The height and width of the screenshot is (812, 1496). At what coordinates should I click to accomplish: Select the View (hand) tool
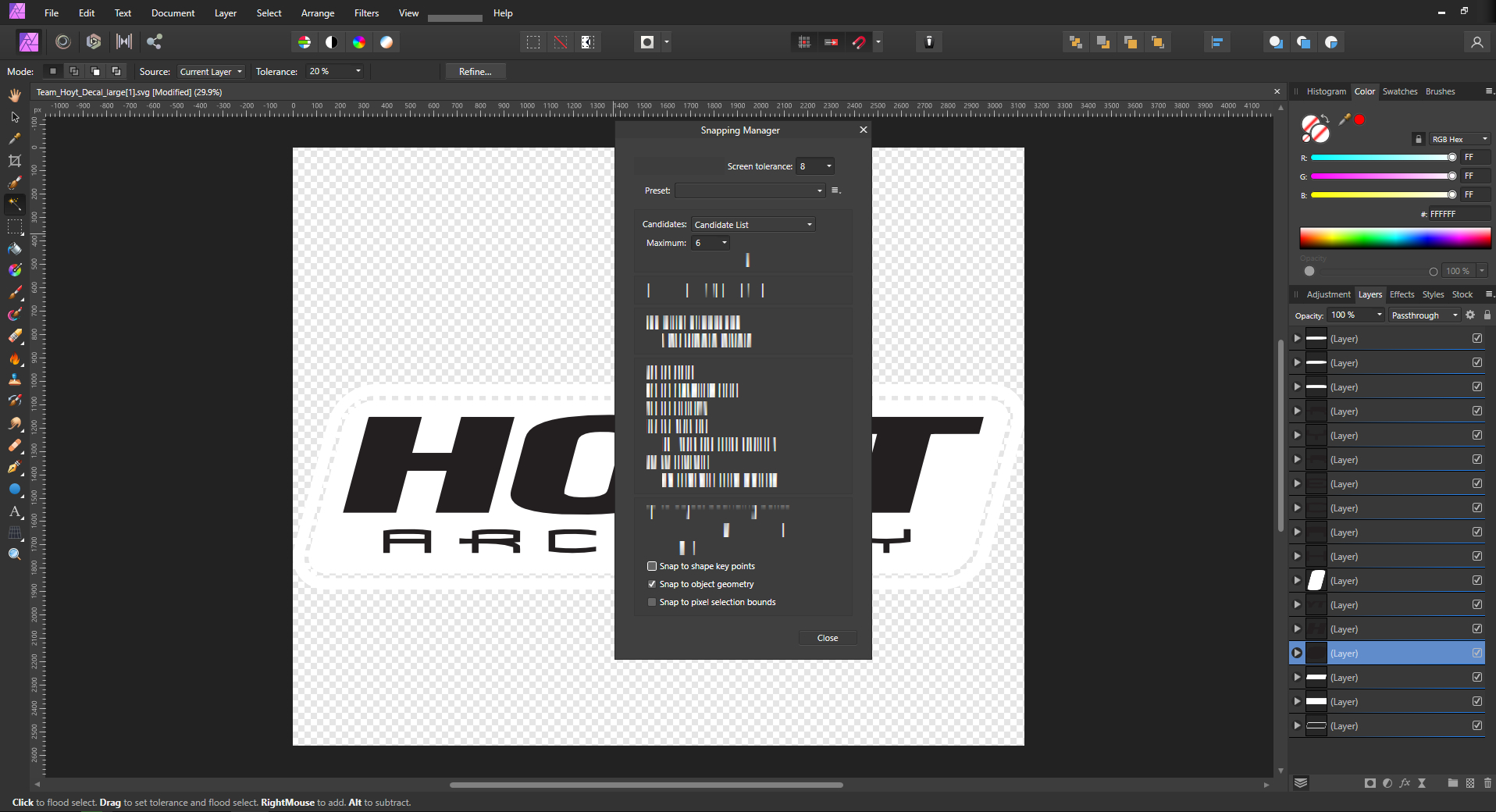[x=15, y=95]
